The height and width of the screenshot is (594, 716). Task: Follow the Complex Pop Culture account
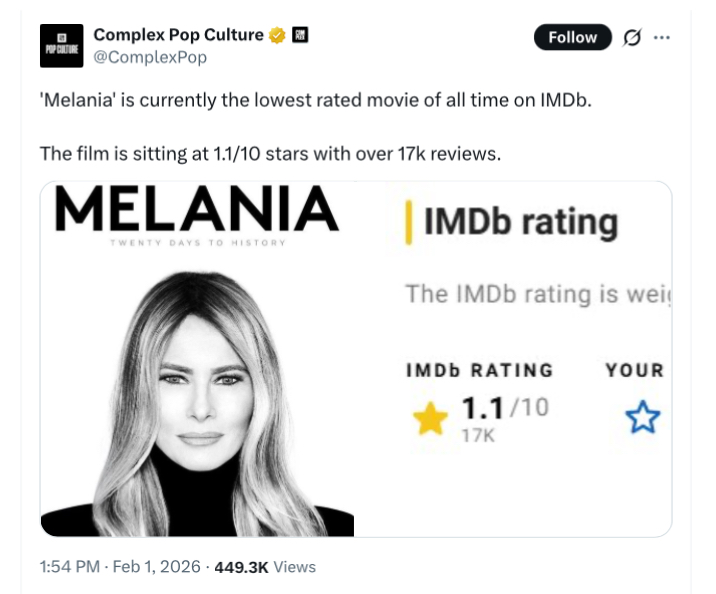point(572,37)
